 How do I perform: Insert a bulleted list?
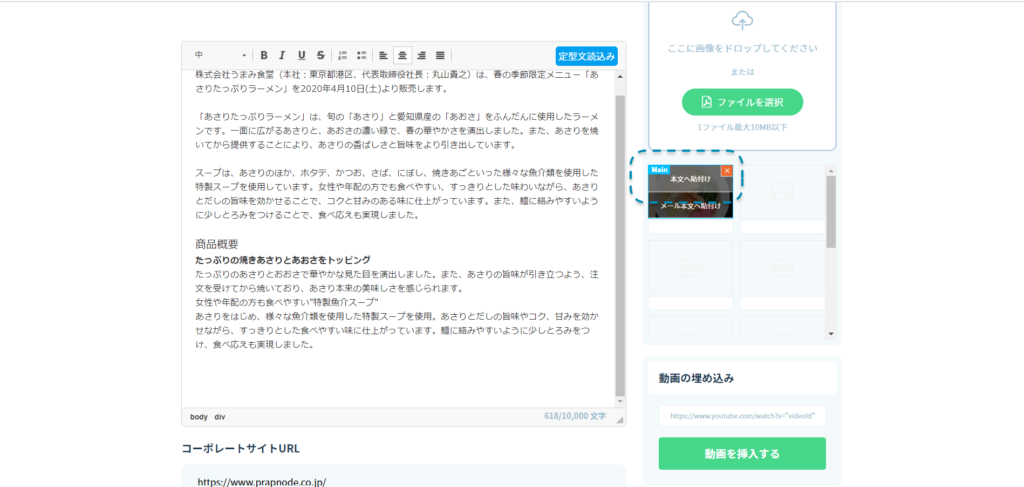361,56
